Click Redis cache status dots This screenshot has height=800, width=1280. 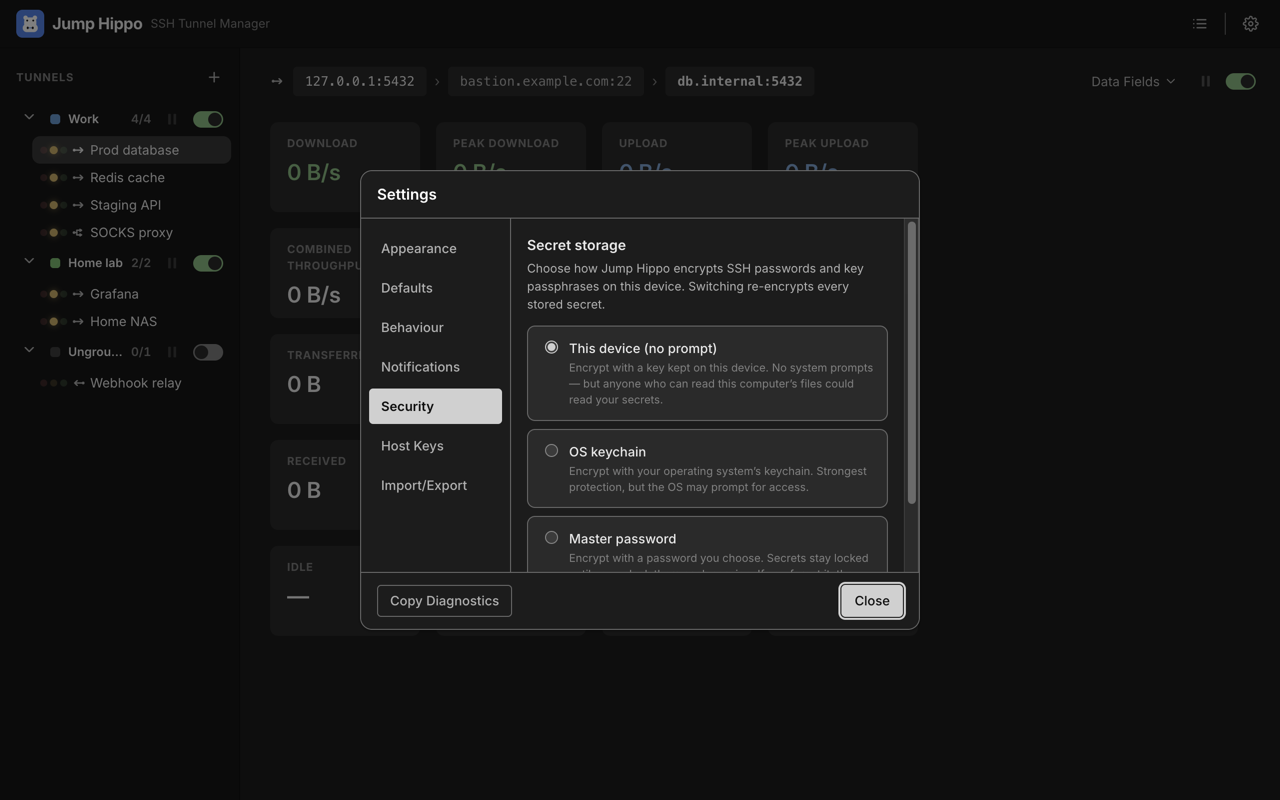click(x=54, y=177)
